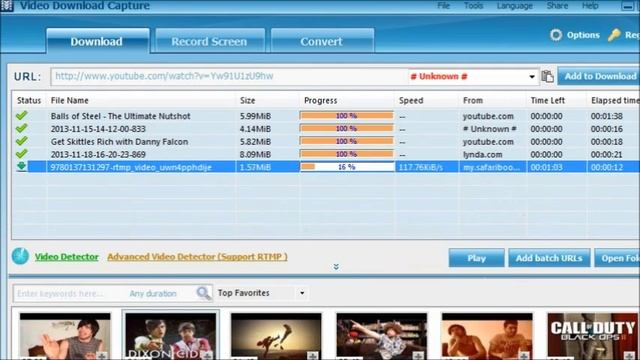Click checkmark beside Get Skittles Rich row
Image resolution: width=640 pixels, height=360 pixels.
click(22, 141)
